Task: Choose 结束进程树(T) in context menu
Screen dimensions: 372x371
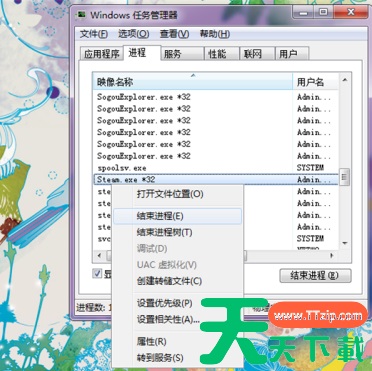Action: pyautogui.click(x=177, y=232)
